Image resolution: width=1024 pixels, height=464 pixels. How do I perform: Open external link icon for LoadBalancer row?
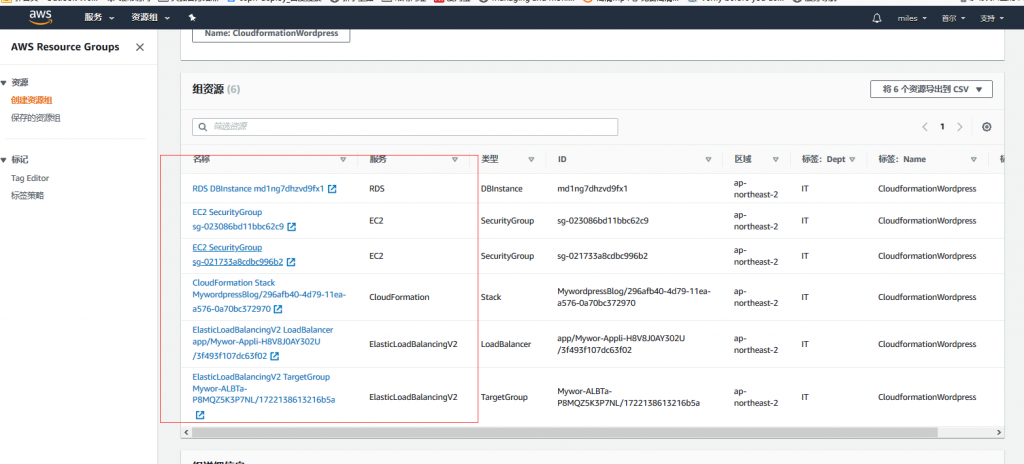click(275, 356)
